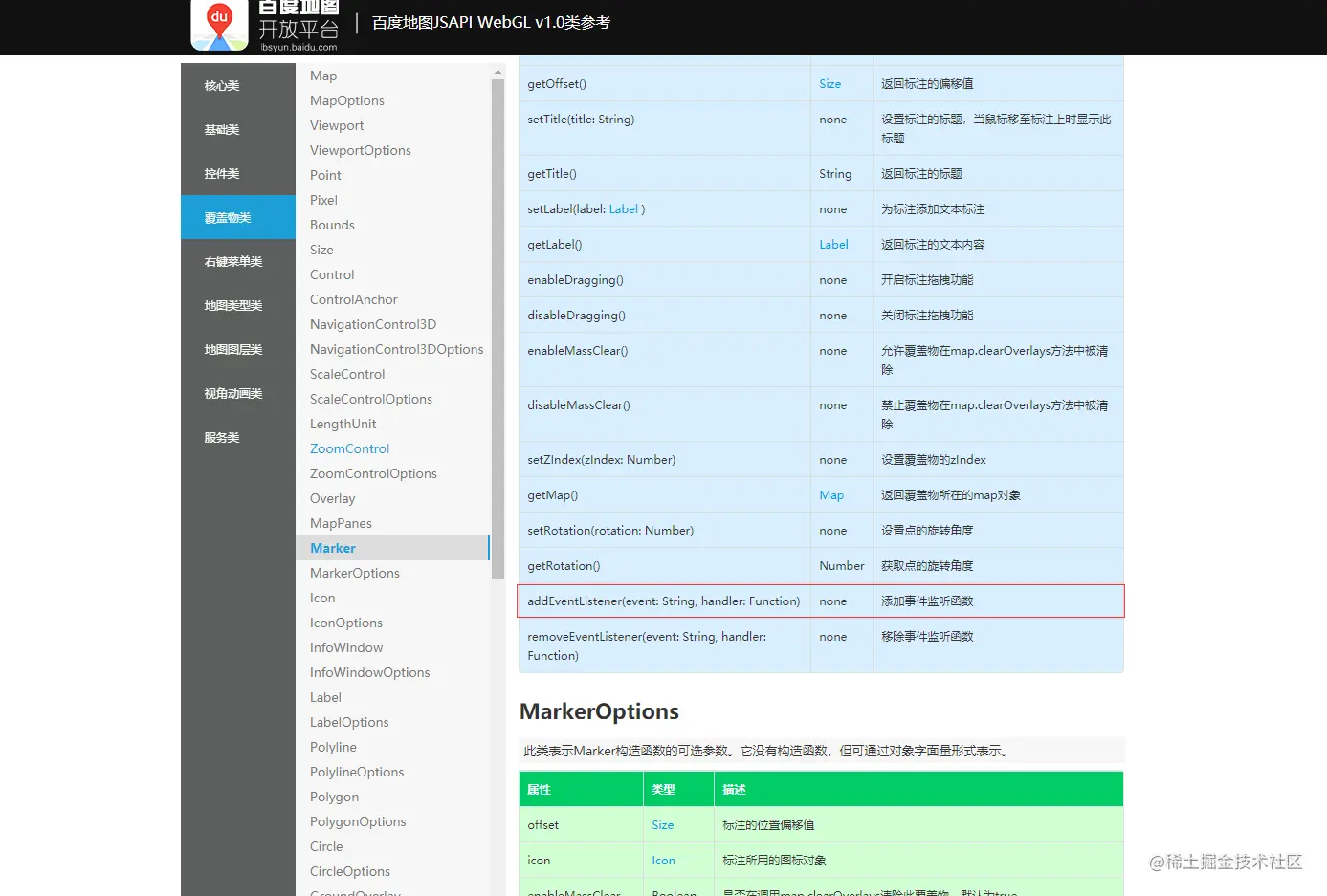
Task: Click the MarkerOptions section heading
Action: coord(599,711)
